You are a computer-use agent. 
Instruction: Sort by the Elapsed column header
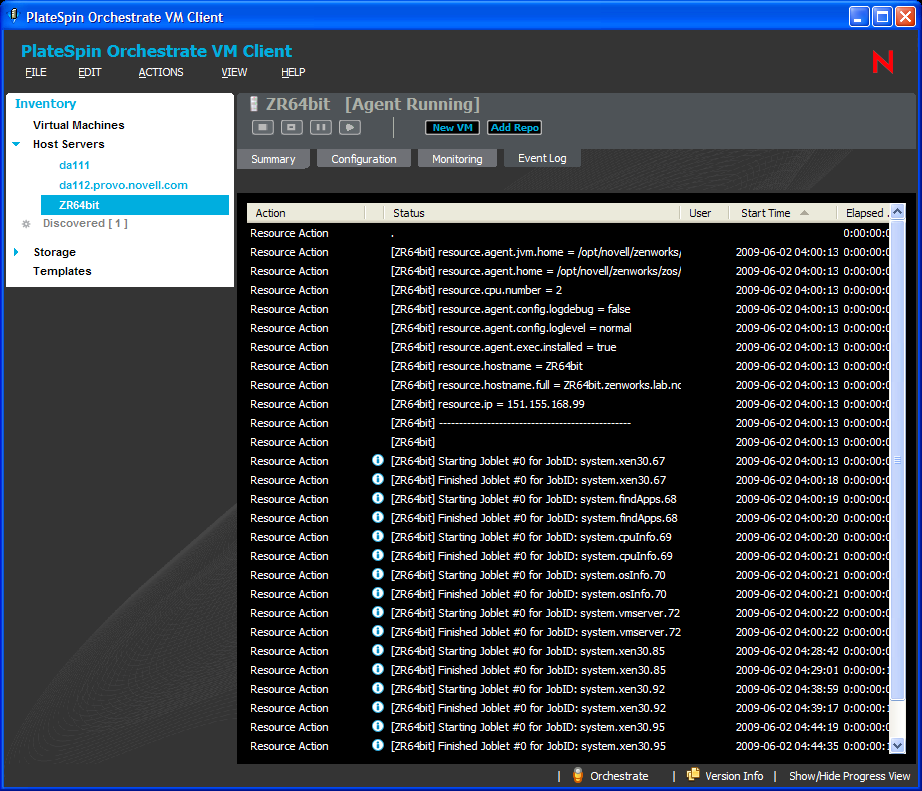point(863,213)
